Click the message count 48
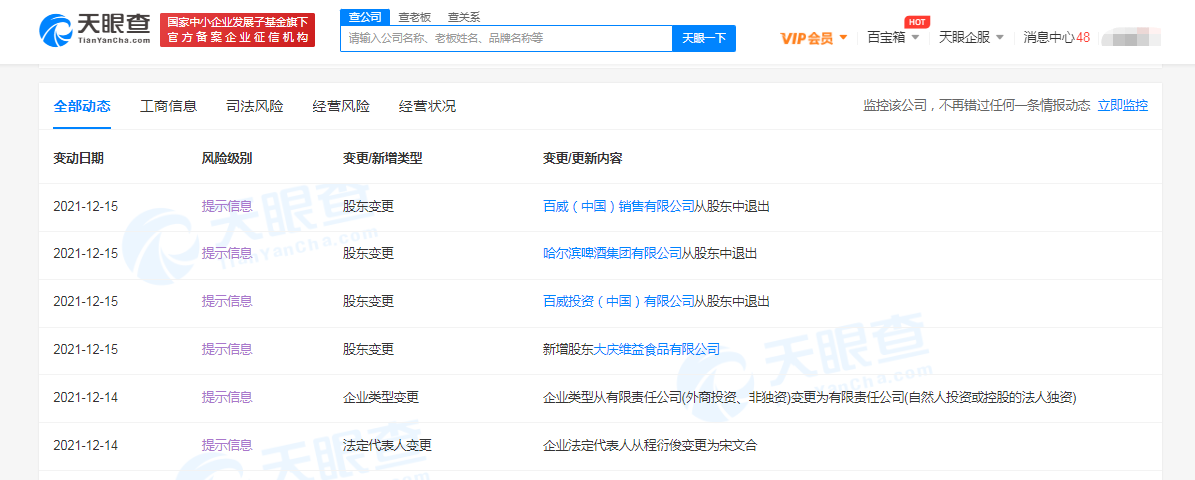Viewport: 1195px width, 480px height. point(1083,37)
